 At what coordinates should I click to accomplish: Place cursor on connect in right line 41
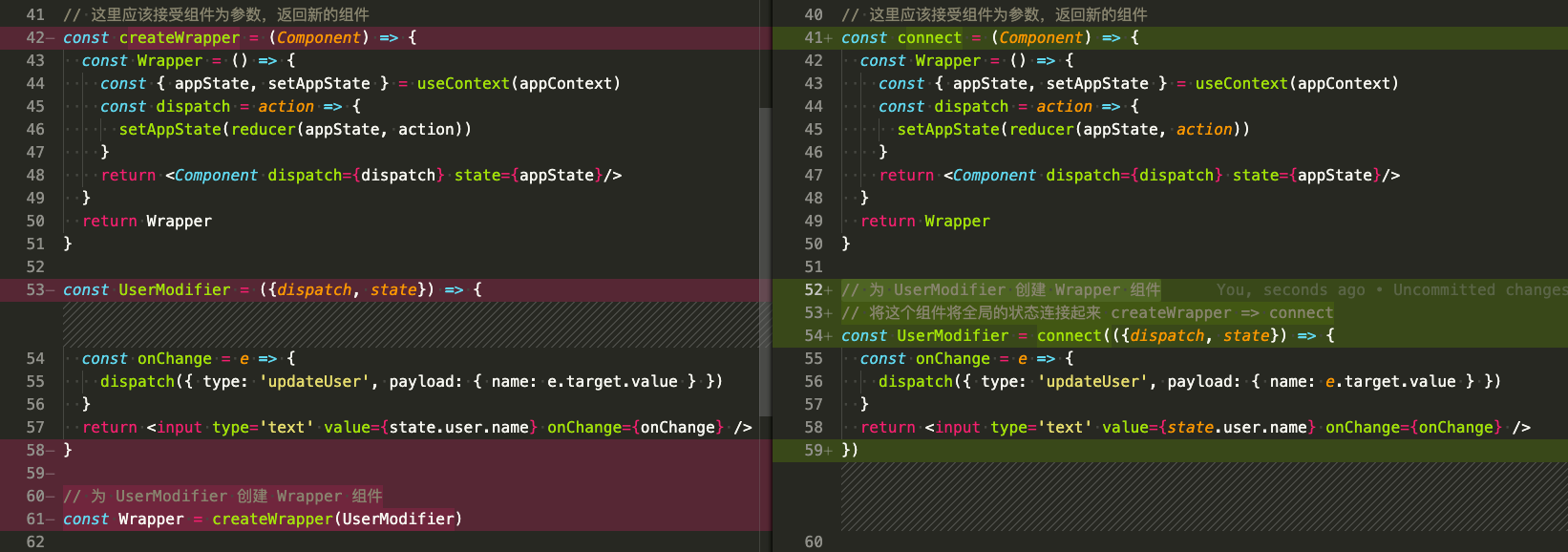[x=929, y=37]
